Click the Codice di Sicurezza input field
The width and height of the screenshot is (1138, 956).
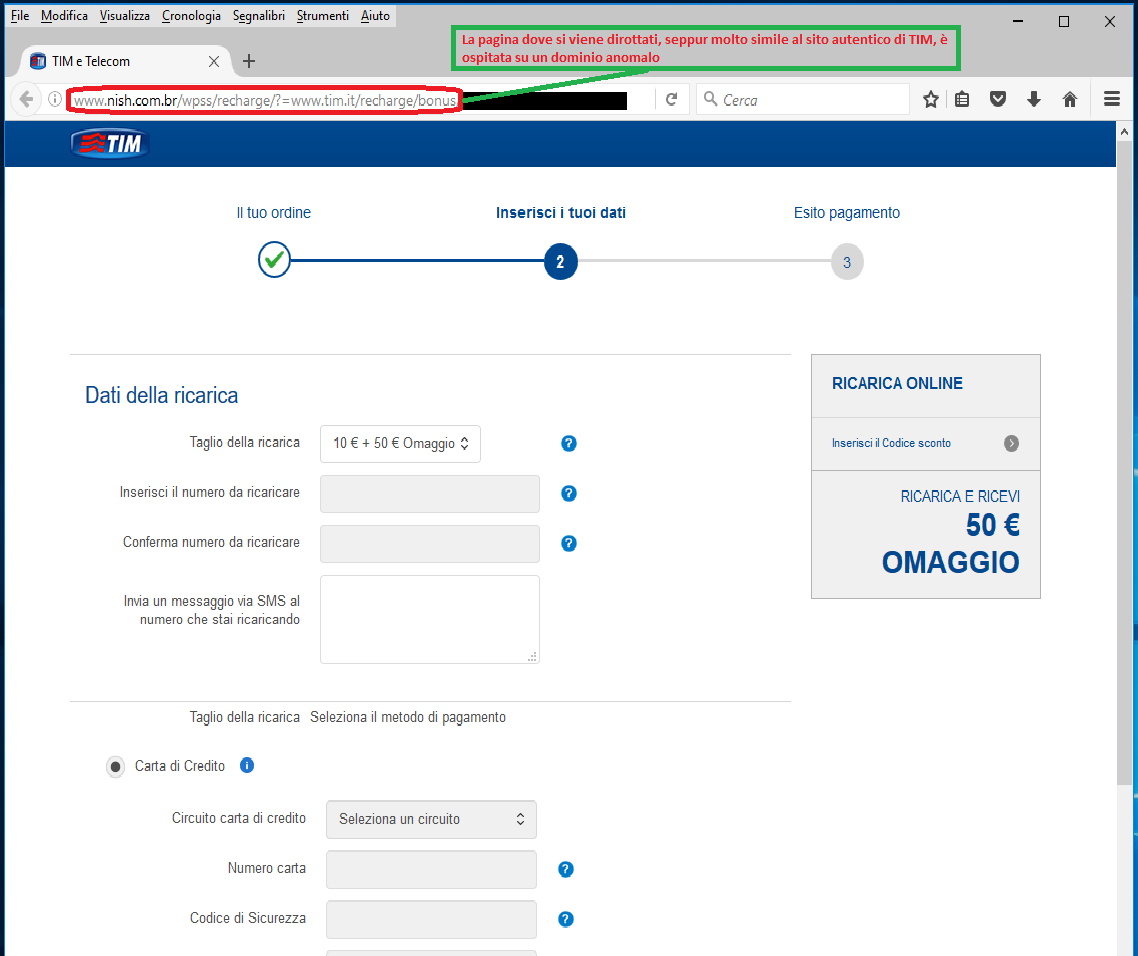[431, 920]
